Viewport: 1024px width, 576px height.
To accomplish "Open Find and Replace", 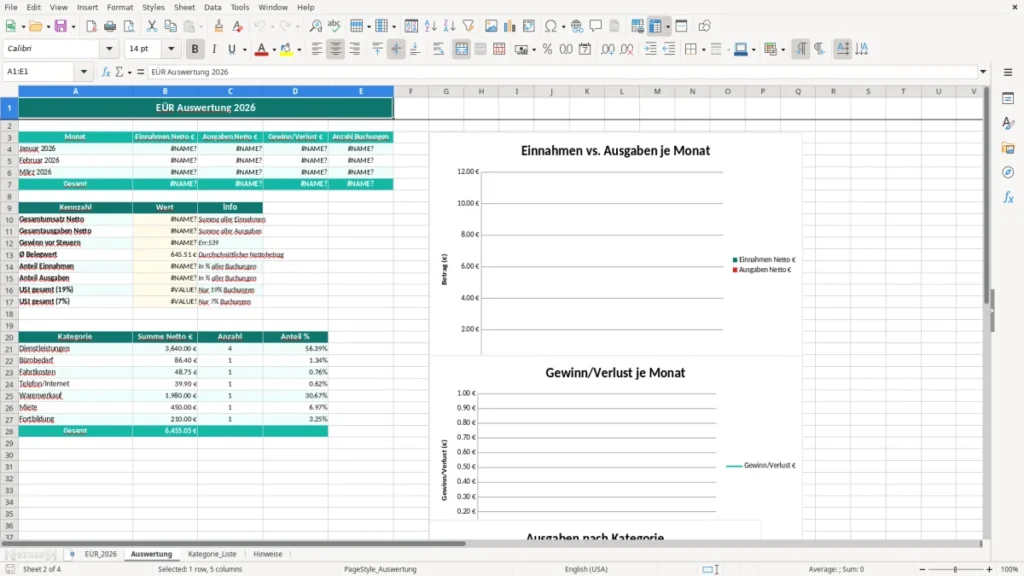I will pyautogui.click(x=315, y=26).
